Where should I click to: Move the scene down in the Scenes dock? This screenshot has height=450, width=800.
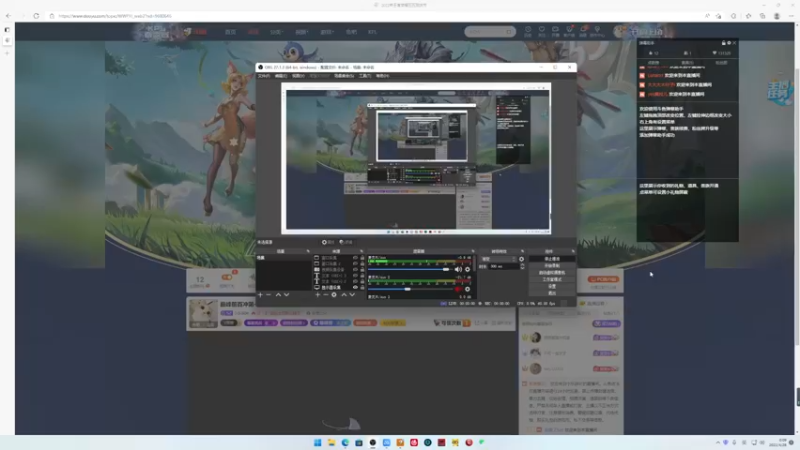pos(286,295)
